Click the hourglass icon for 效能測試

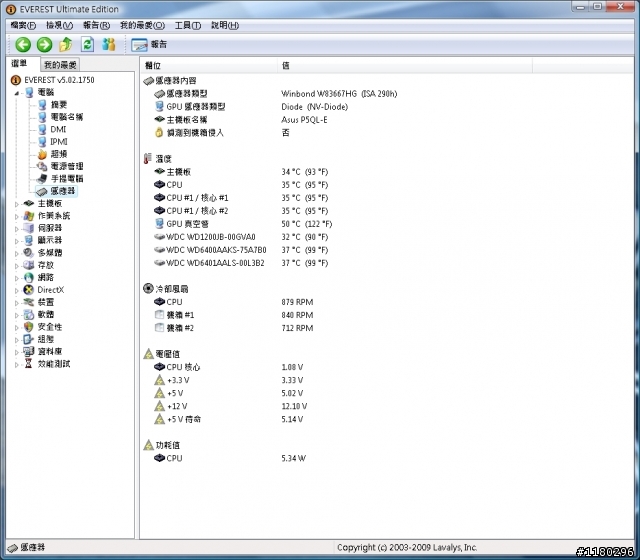(x=28, y=363)
